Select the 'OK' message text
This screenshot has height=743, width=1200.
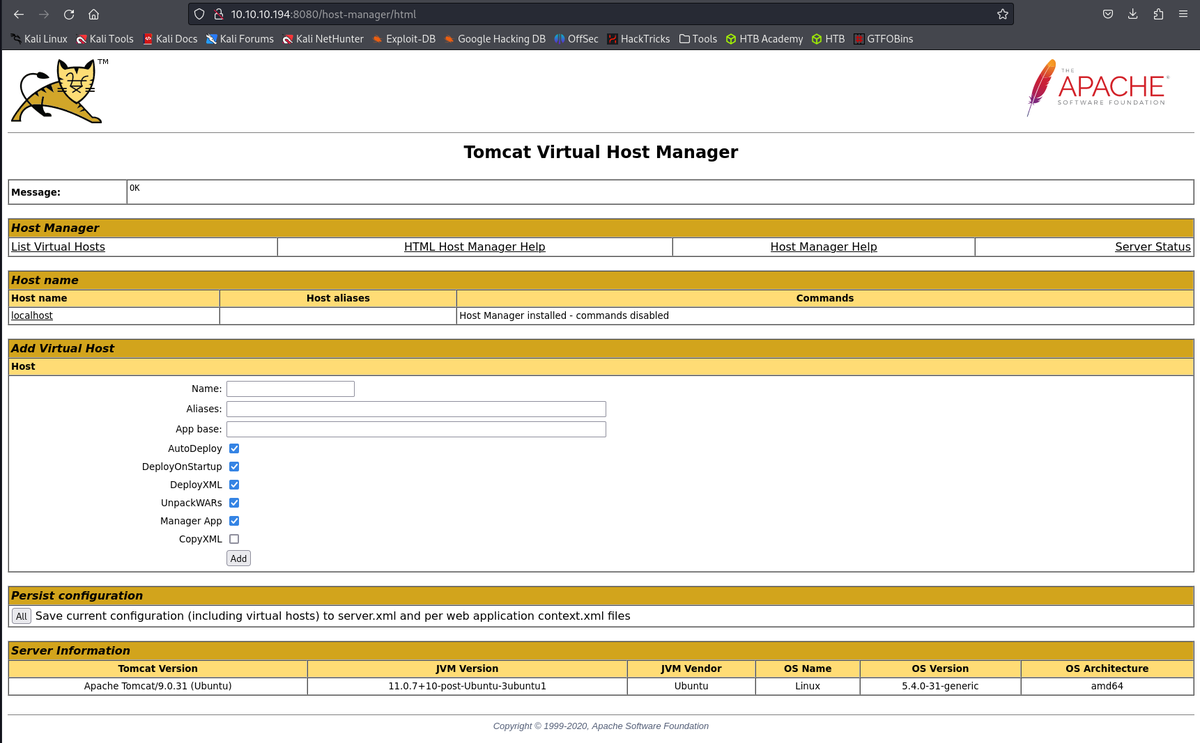pos(135,187)
